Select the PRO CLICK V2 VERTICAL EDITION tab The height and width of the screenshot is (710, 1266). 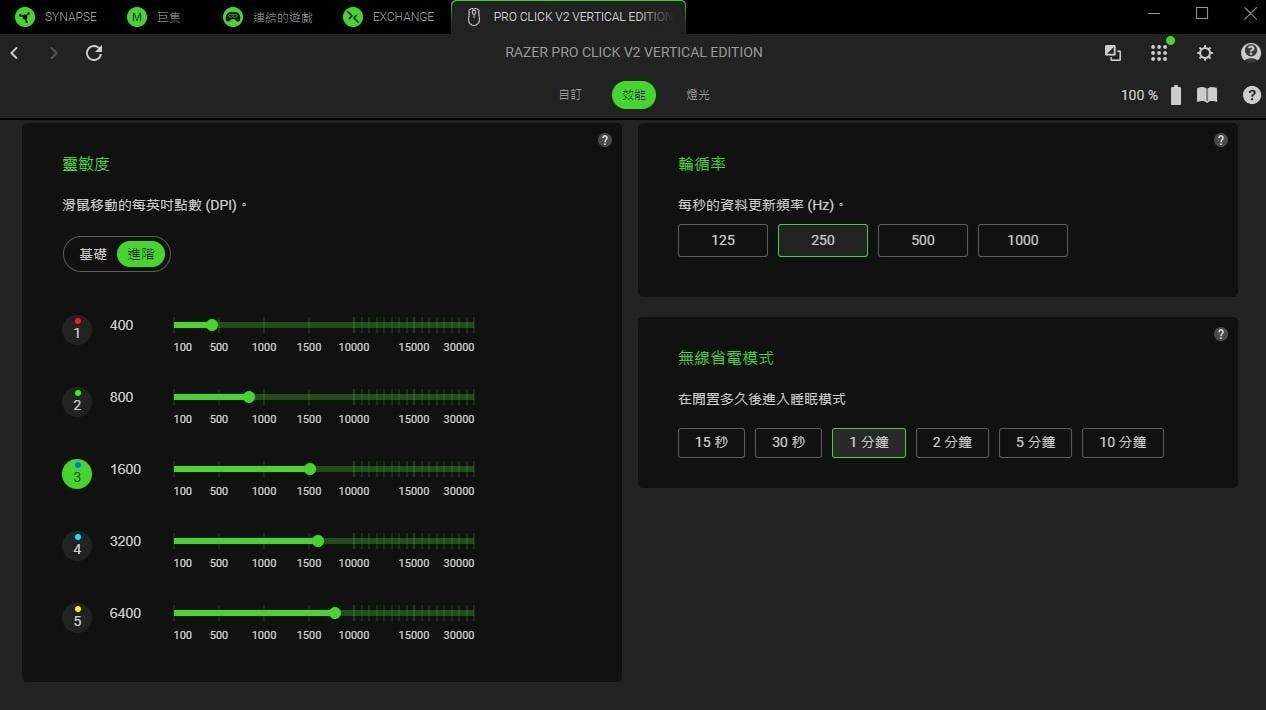pyautogui.click(x=569, y=17)
